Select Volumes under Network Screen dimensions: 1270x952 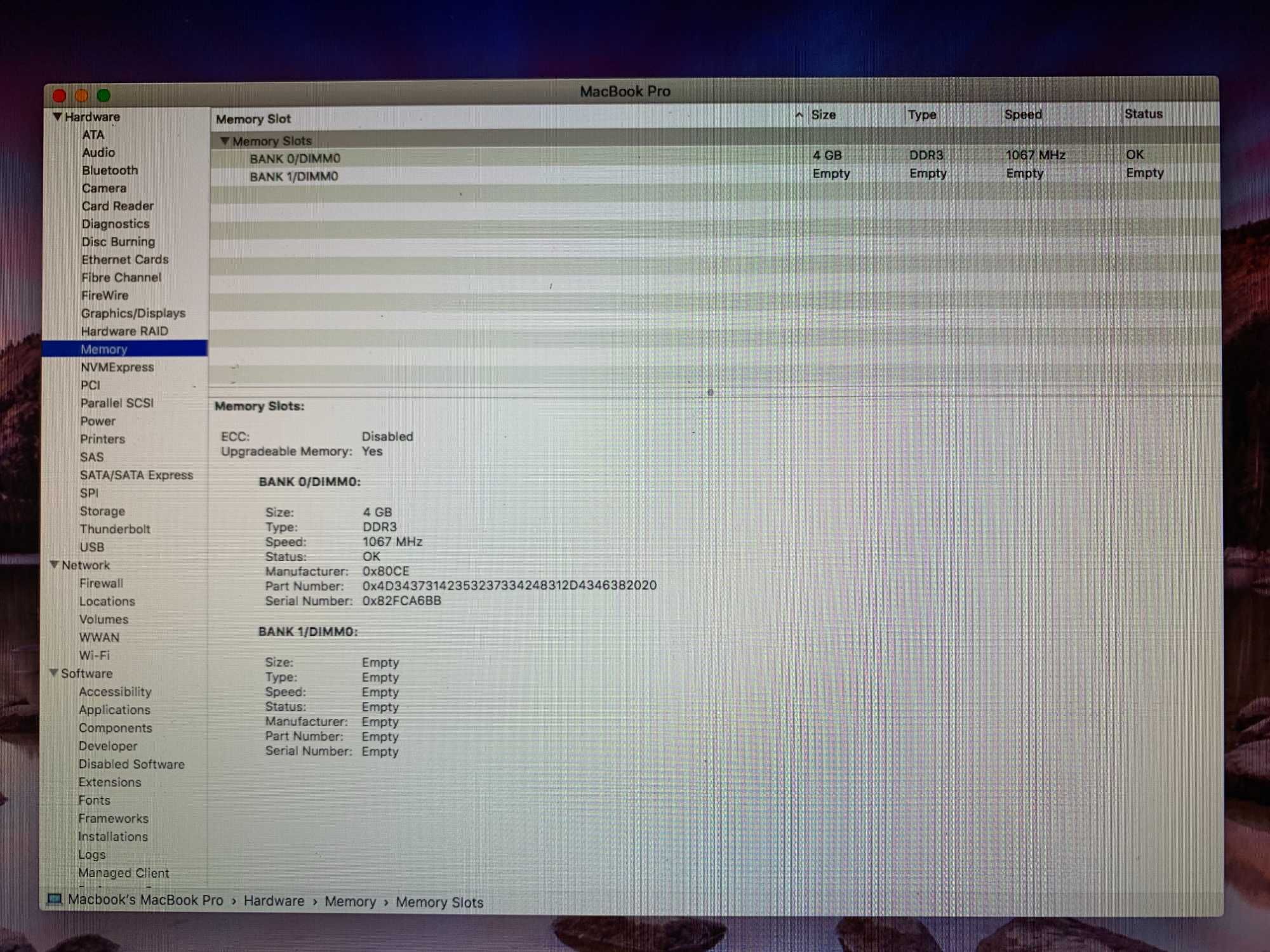104,619
